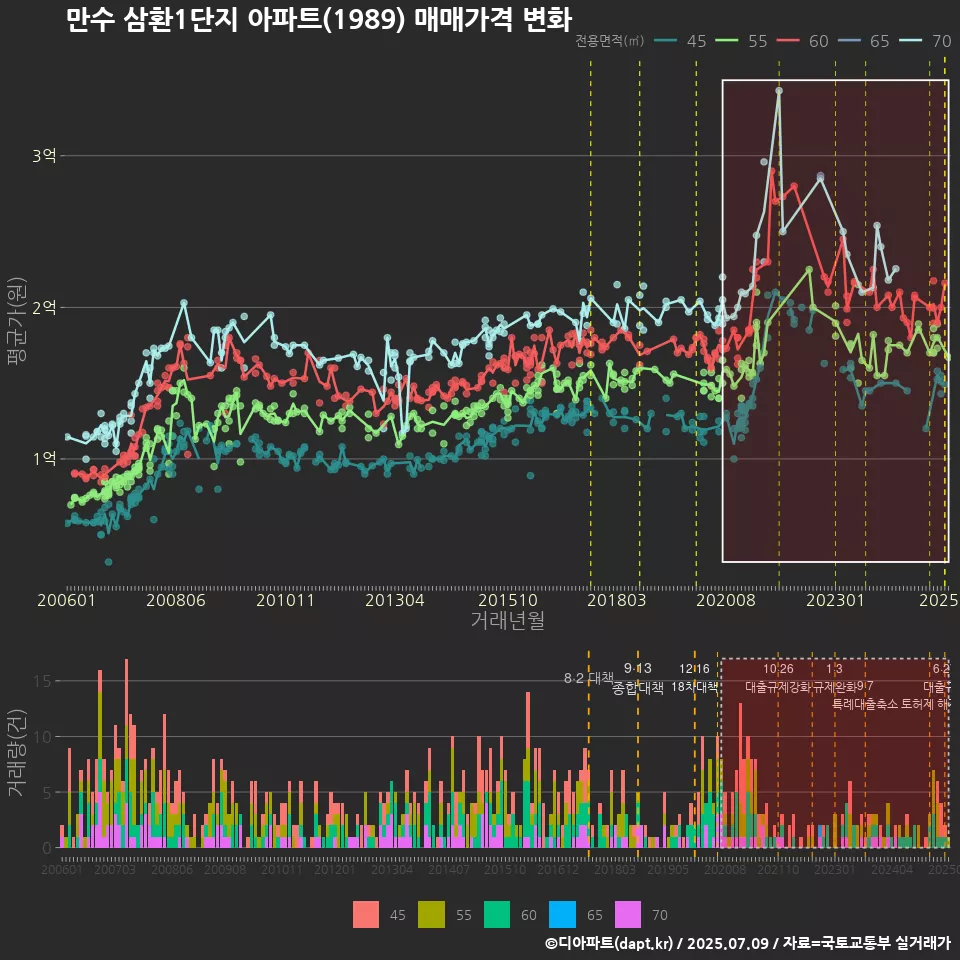This screenshot has width=960, height=960.
Task: Click the 200601 price chart x-axis label
Action: click(x=66, y=600)
